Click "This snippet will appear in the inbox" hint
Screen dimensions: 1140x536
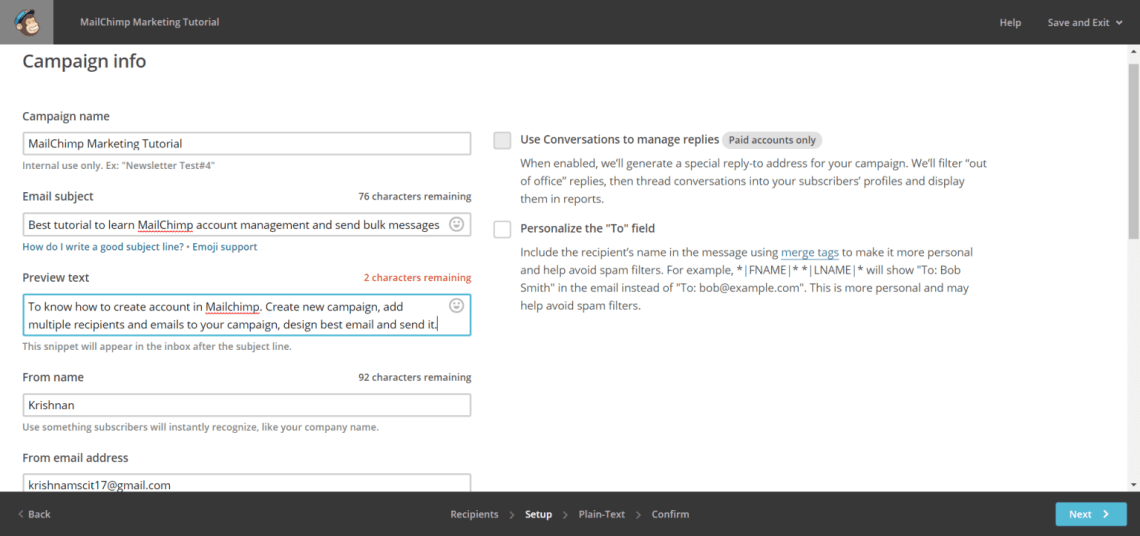coord(157,347)
